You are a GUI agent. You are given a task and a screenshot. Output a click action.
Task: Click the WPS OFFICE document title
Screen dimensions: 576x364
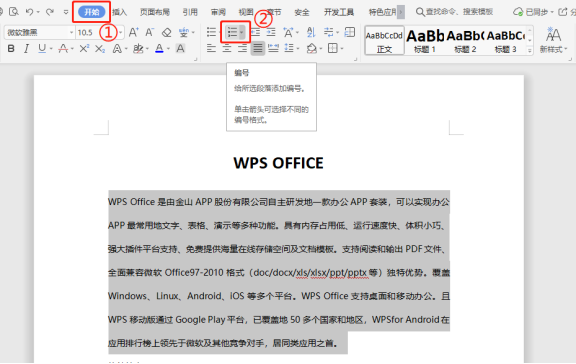[278, 163]
